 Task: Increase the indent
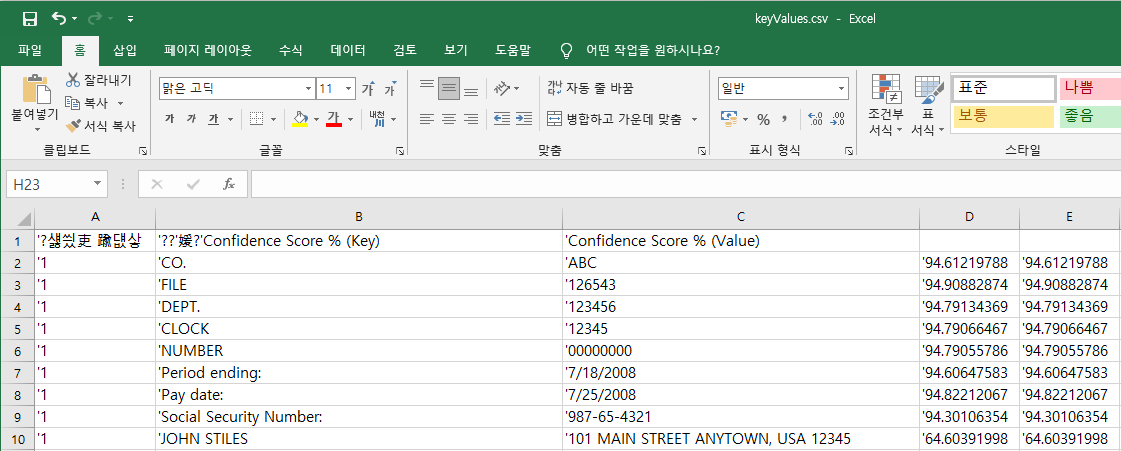(524, 119)
